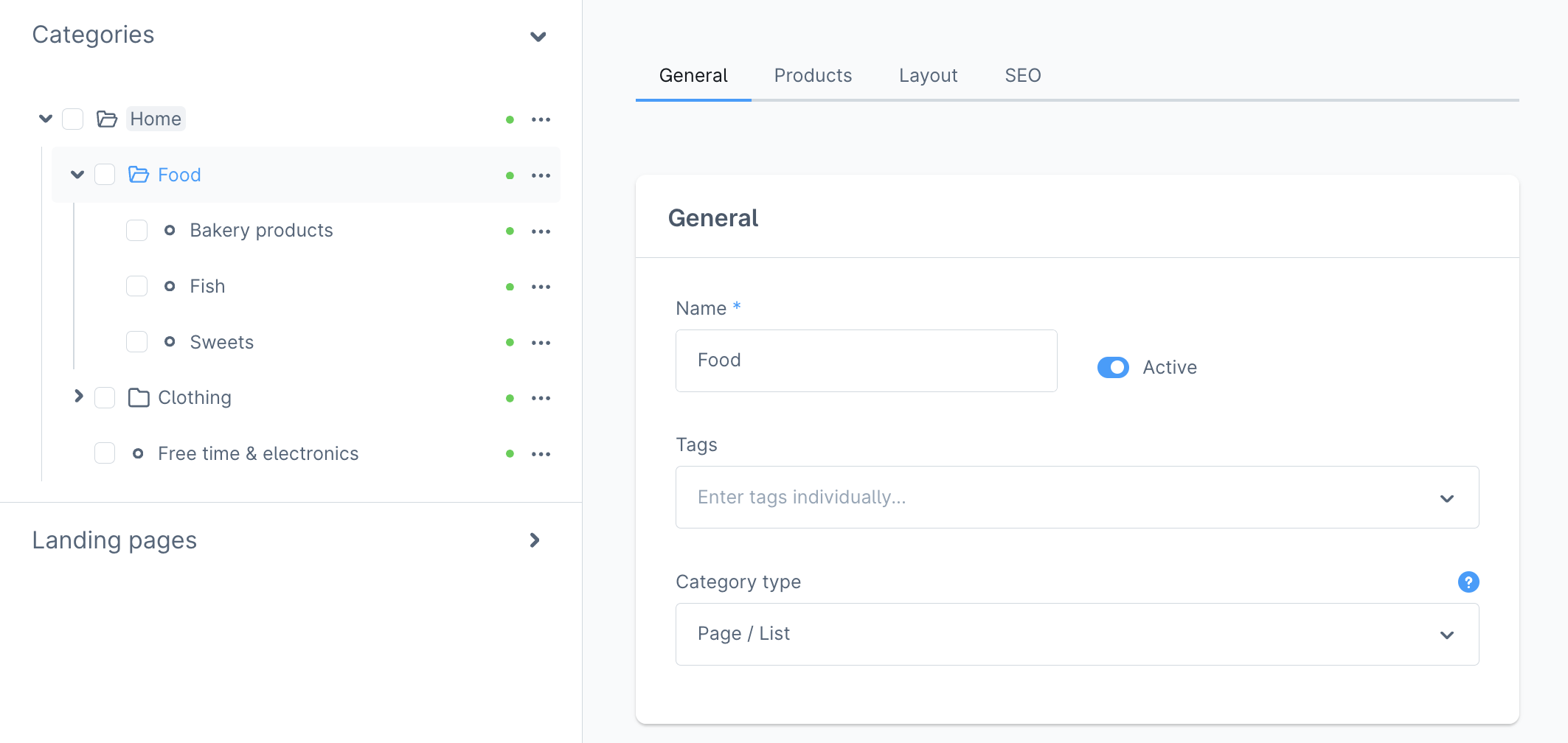The image size is (1568, 743).
Task: Tick the Free time & electronics checkbox
Action: point(105,453)
